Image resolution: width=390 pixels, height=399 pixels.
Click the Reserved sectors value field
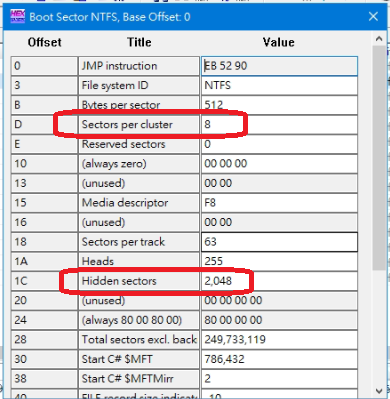[x=279, y=144]
